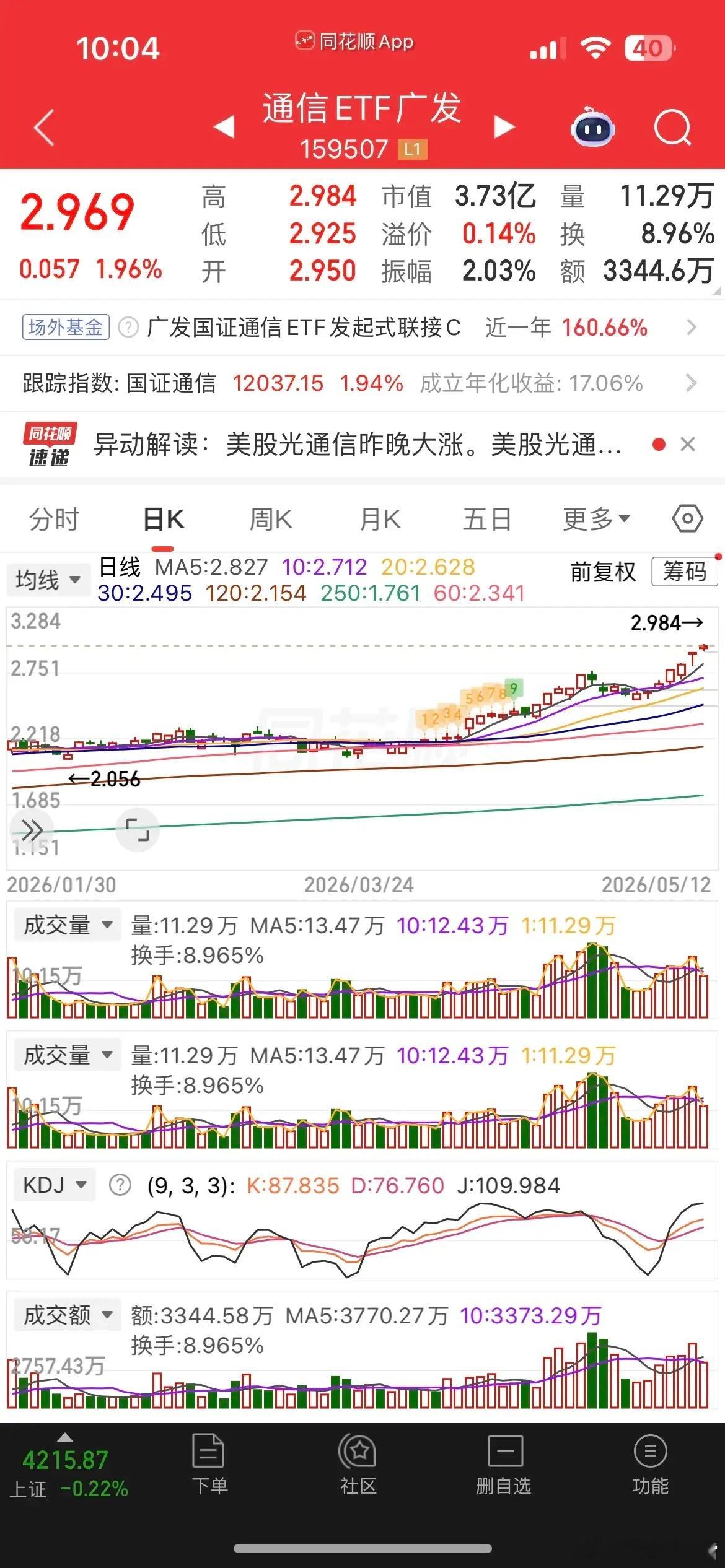Tap the back arrow in the header
This screenshot has width=725, height=1568.
(44, 128)
